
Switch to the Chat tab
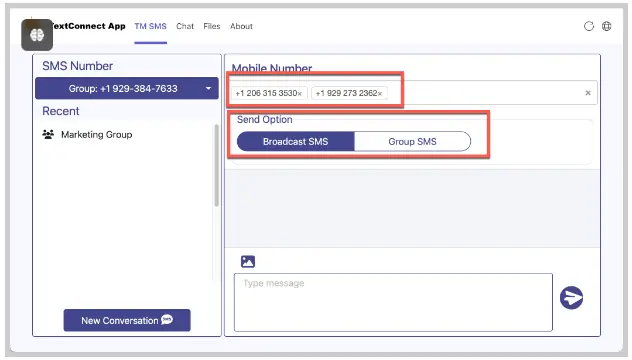click(x=185, y=27)
